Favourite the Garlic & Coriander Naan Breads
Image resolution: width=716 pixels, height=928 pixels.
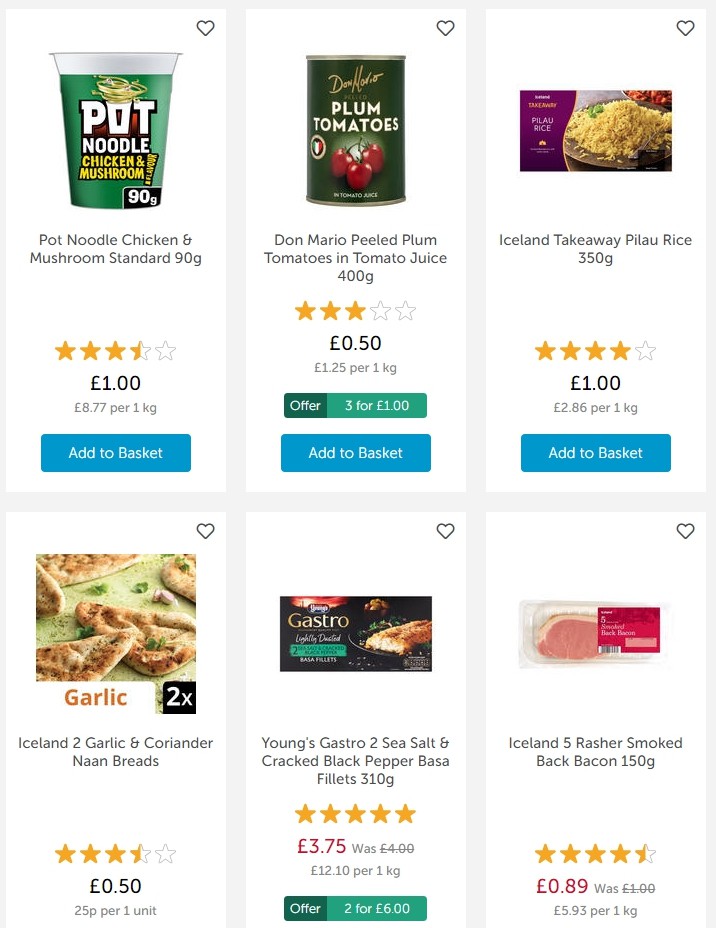click(x=205, y=531)
